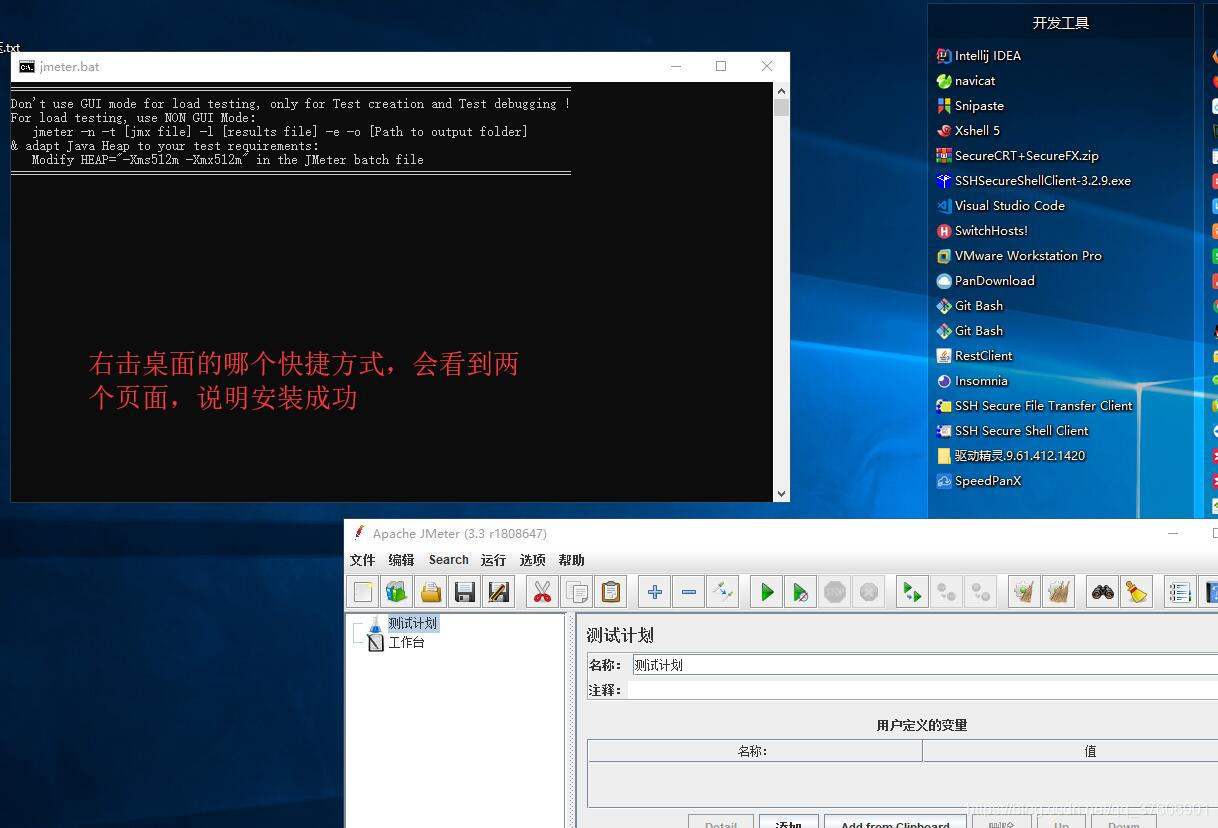Viewport: 1218px width, 828px height.
Task: Click the grey Shutdown X icon in JMeter
Action: pyautogui.click(x=869, y=592)
